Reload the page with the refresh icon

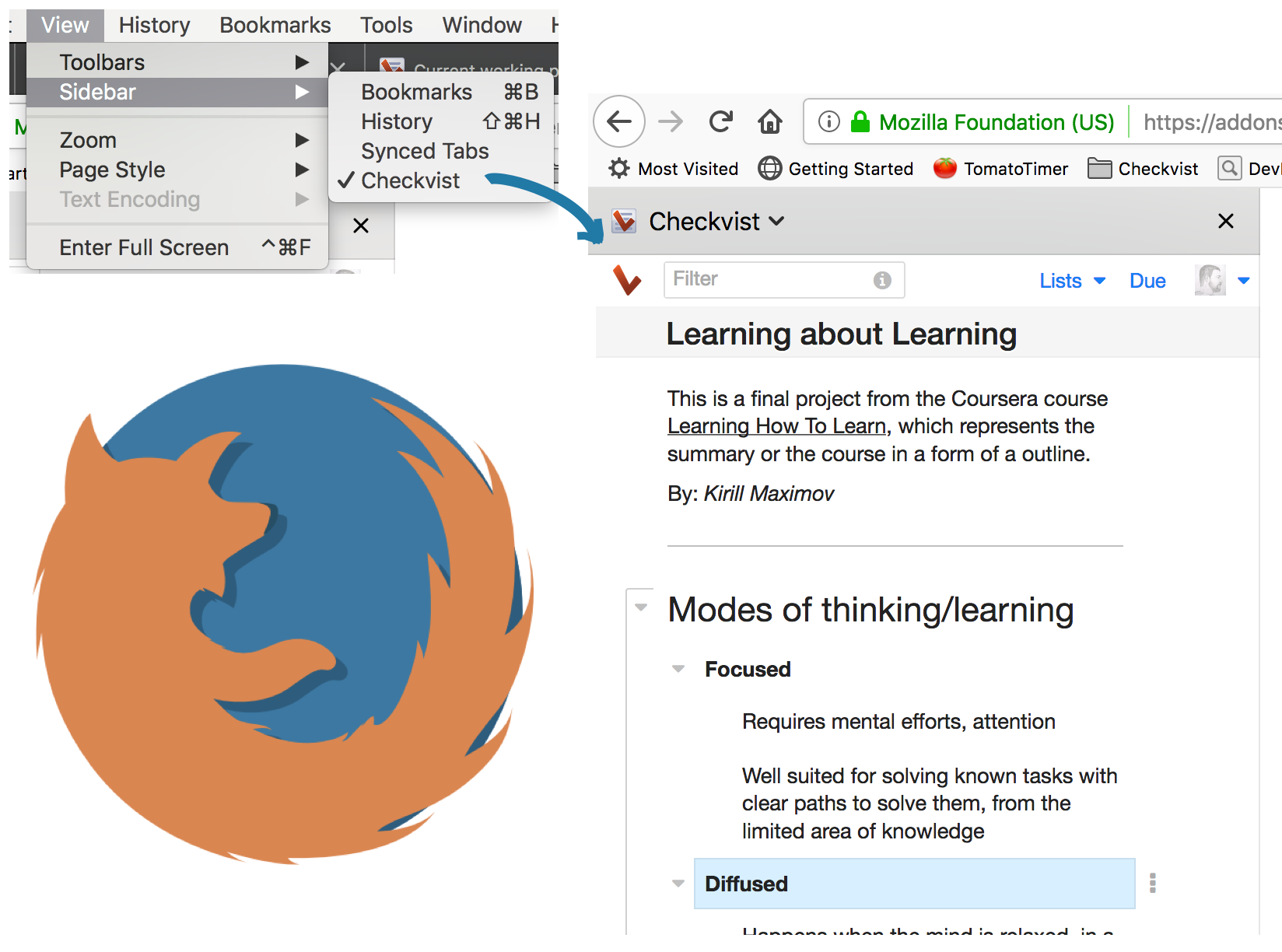pos(721,121)
